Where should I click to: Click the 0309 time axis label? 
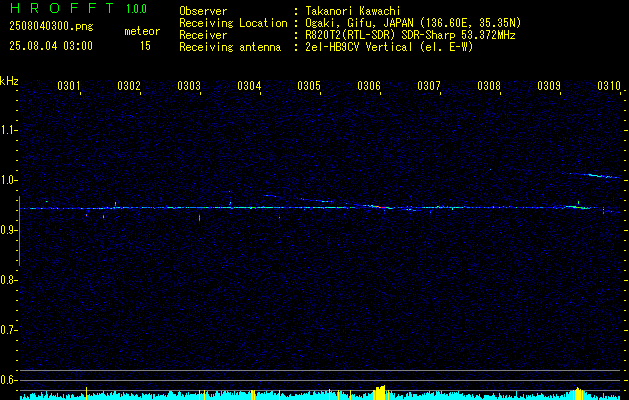[x=549, y=86]
